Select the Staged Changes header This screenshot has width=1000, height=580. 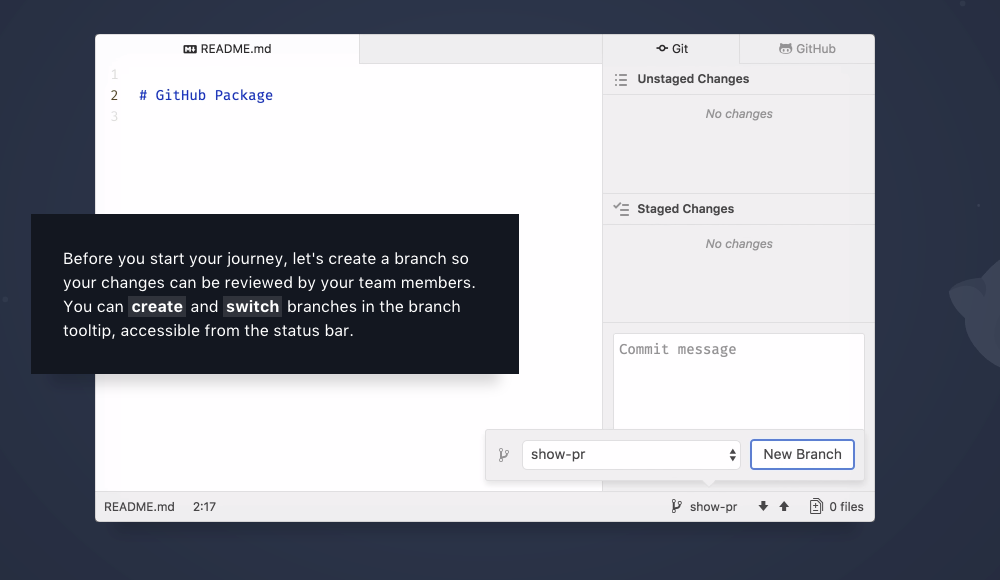click(x=739, y=209)
